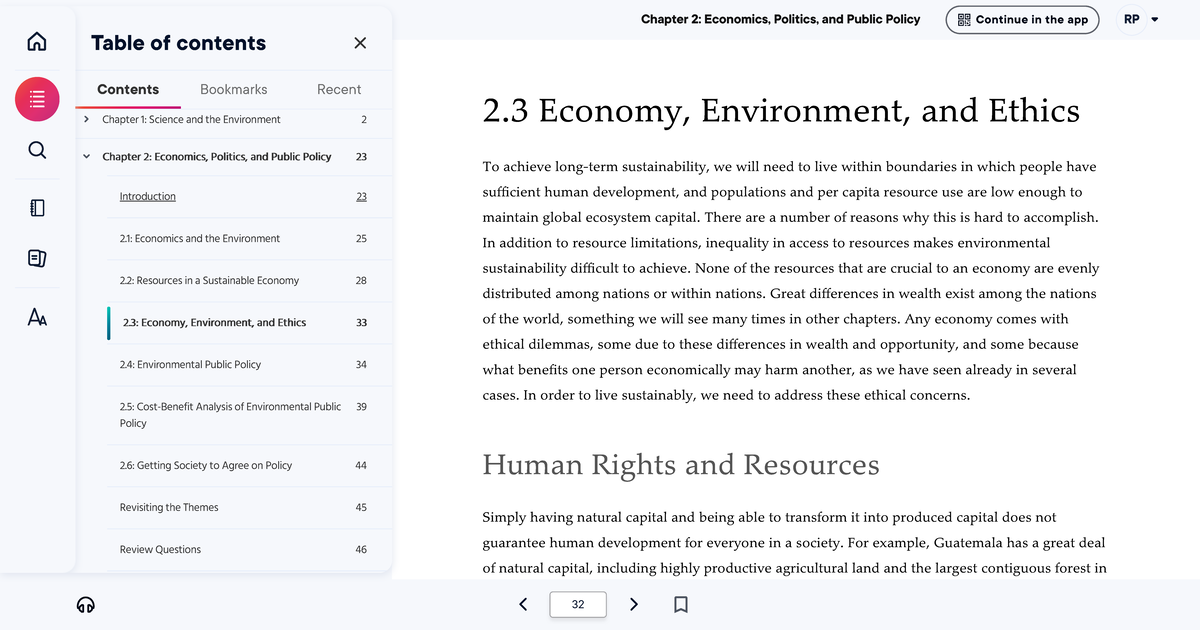Open Chapter 1: Science and the Environment entry
This screenshot has width=1200, height=630.
click(x=191, y=119)
